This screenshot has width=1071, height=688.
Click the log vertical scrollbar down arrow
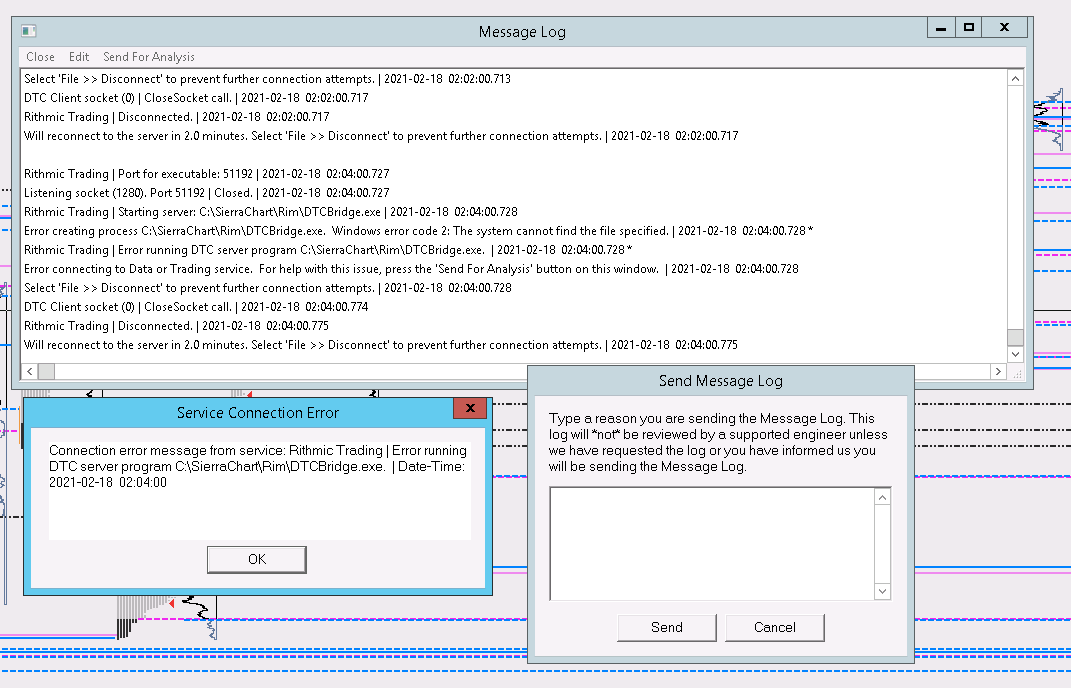(x=1016, y=354)
